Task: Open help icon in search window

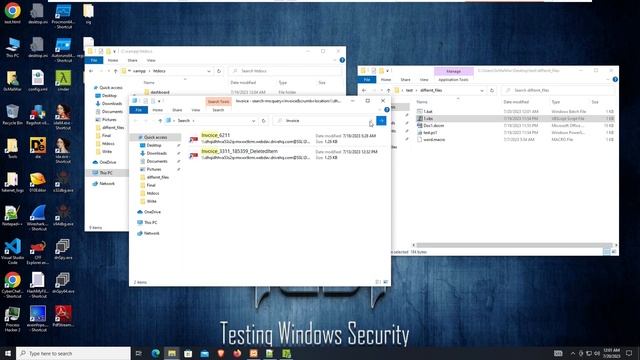Action: click(387, 110)
